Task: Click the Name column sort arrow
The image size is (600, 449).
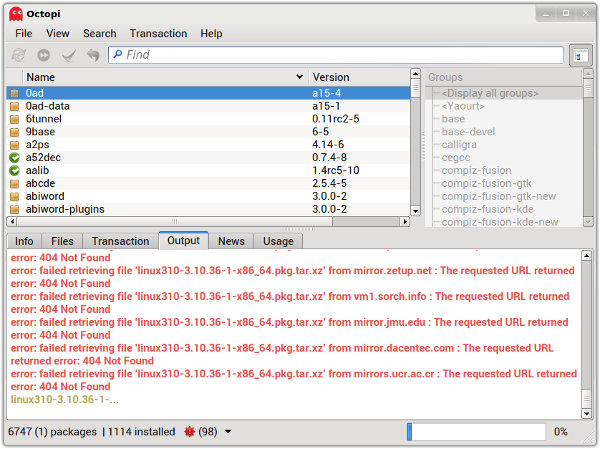Action: pyautogui.click(x=300, y=77)
